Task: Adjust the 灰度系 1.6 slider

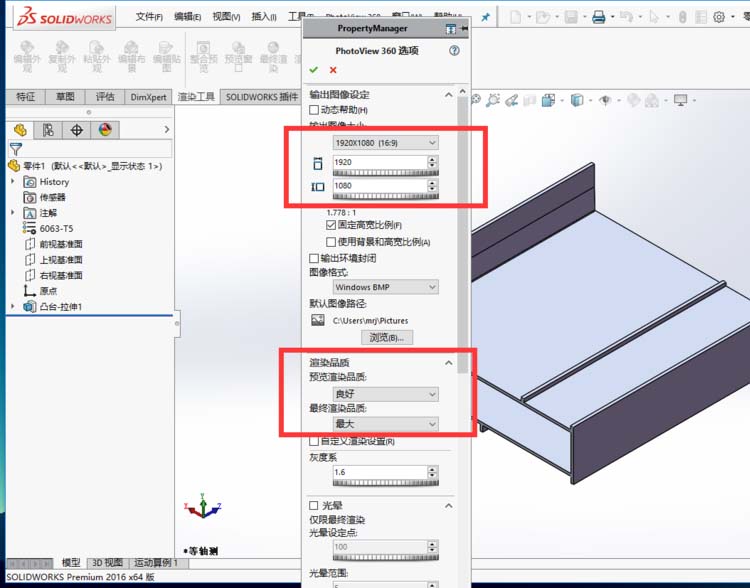Action: pyautogui.click(x=386, y=482)
